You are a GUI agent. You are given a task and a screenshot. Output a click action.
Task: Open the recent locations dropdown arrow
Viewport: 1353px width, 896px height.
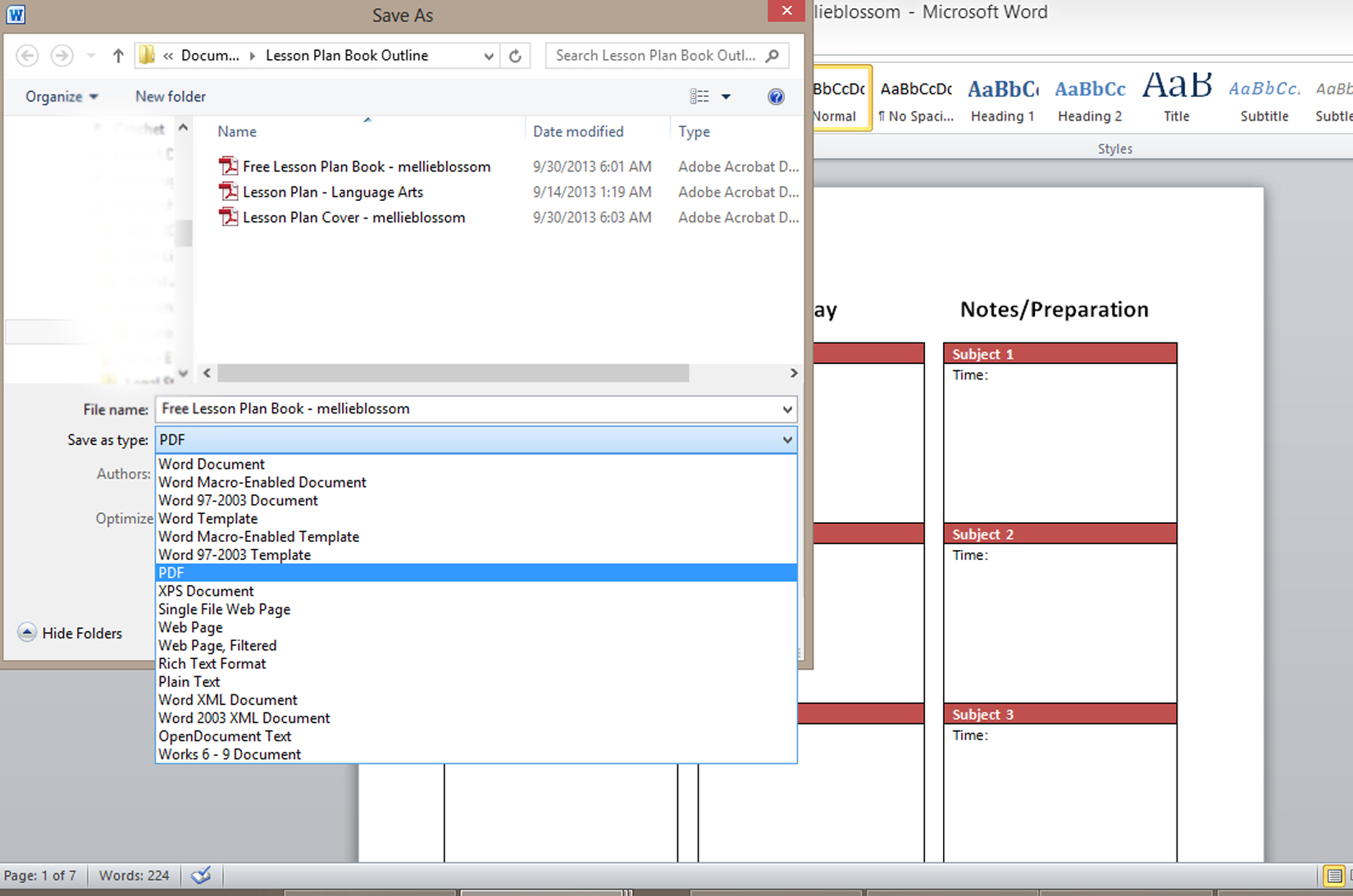[x=91, y=56]
